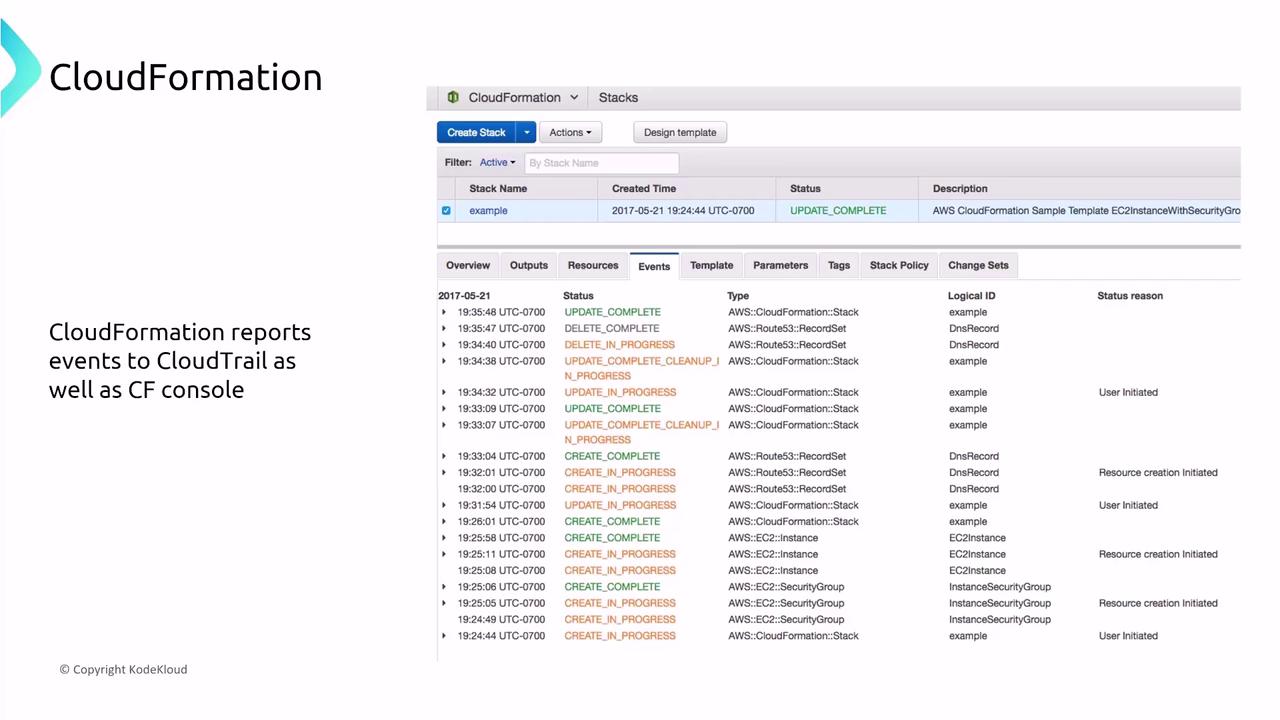
Task: Click the Description column header
Action: coord(960,188)
